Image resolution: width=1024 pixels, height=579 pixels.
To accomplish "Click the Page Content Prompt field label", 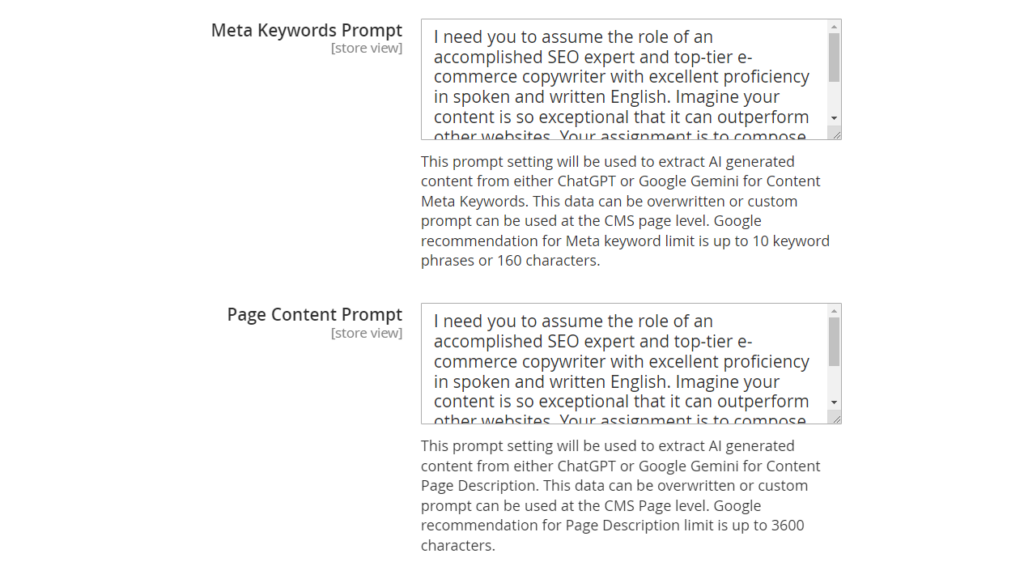I will pyautogui.click(x=314, y=314).
